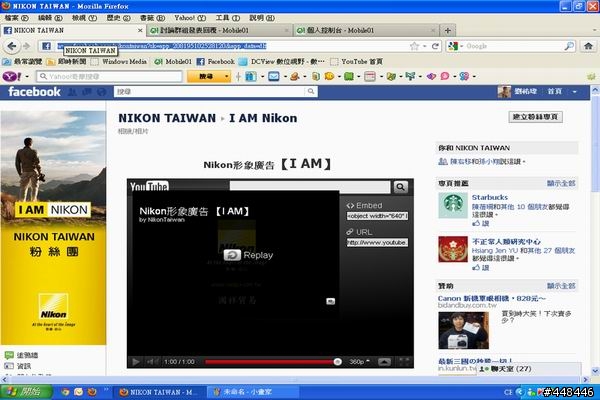Click the NIKON TAIWAN page title link
The width and height of the screenshot is (600, 400).
(x=167, y=118)
